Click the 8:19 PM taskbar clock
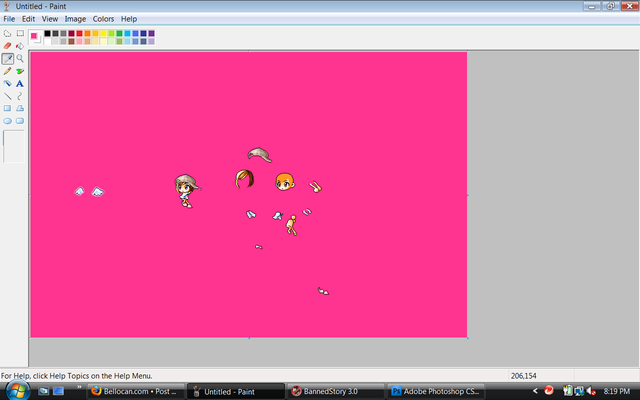Viewport: 640px width, 400px height. tap(616, 391)
